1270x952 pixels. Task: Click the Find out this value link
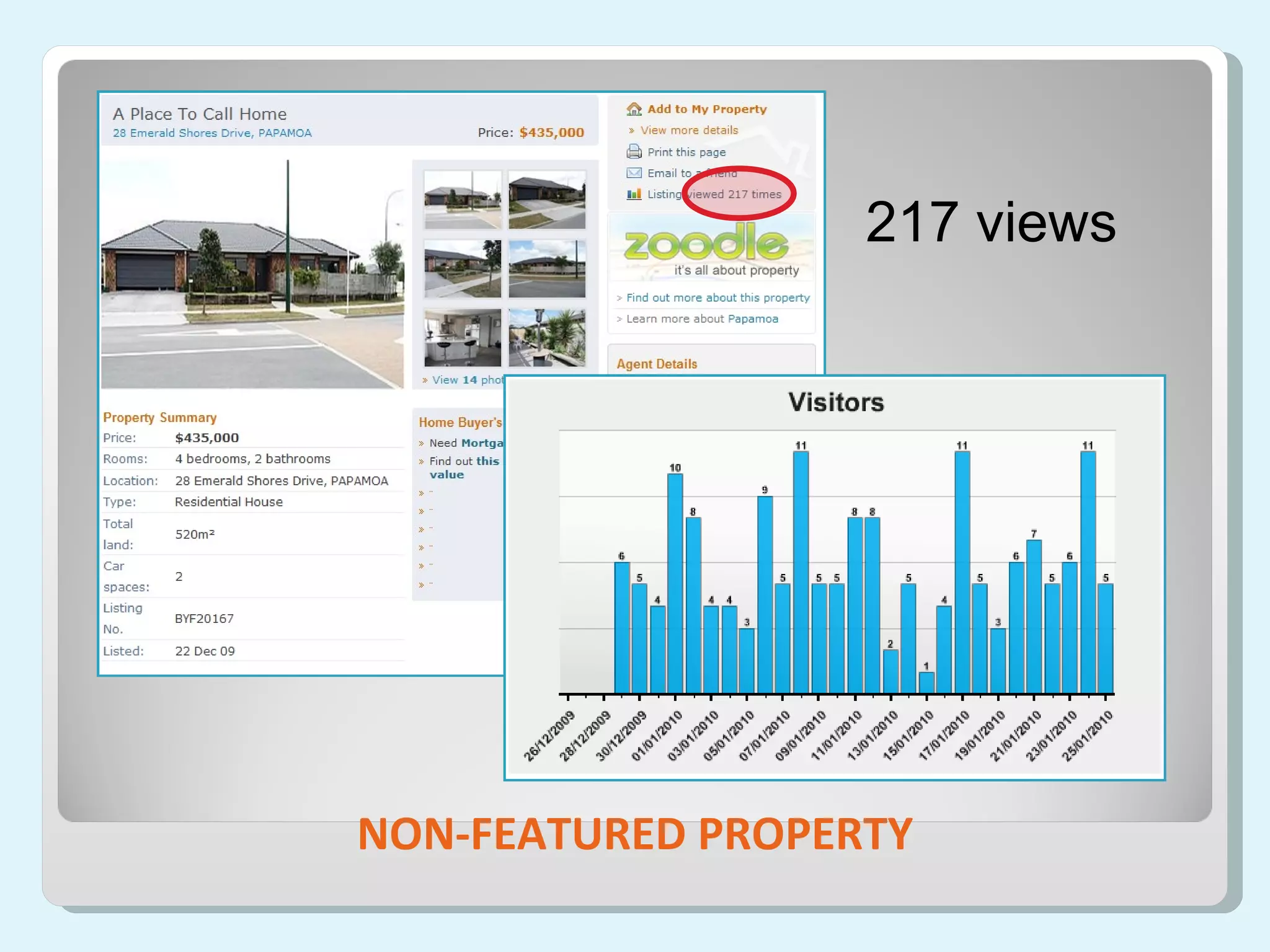click(464, 468)
